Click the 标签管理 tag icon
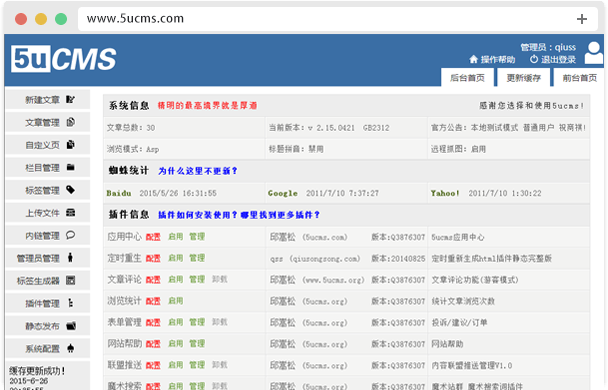This screenshot has height=390, width=608. 70,190
